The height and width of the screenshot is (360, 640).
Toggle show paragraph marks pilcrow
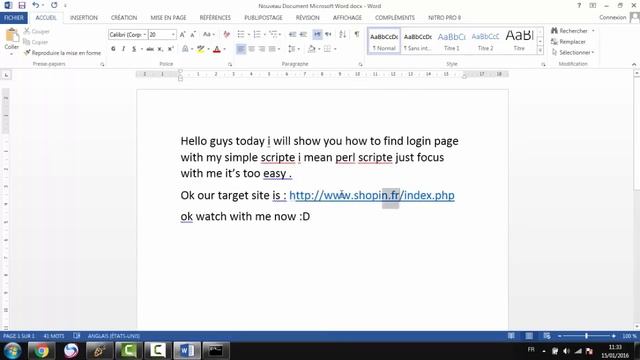pos(357,35)
